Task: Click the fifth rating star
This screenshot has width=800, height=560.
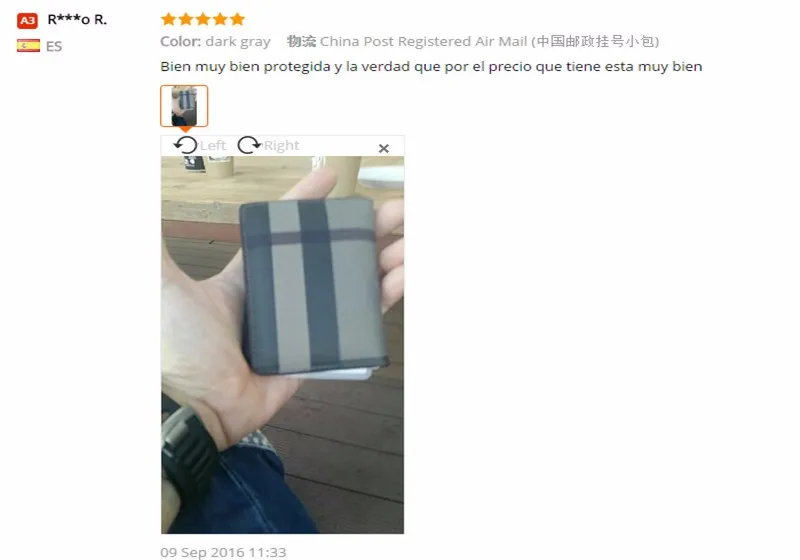Action: 237,19
